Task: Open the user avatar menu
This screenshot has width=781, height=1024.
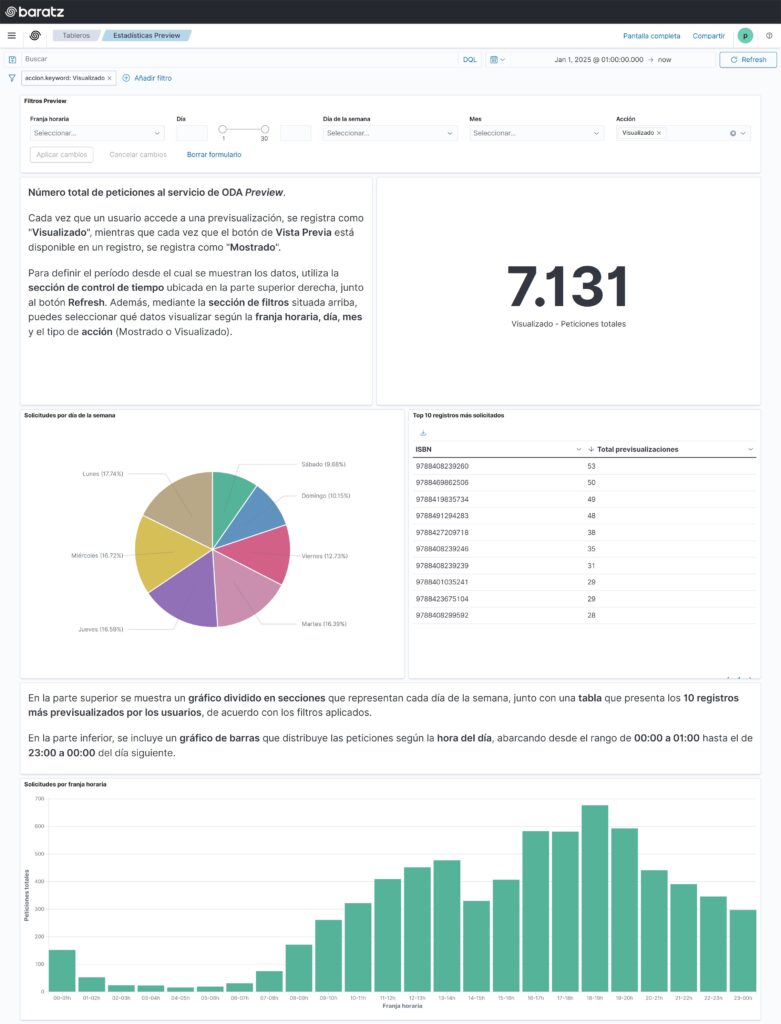Action: 745,35
